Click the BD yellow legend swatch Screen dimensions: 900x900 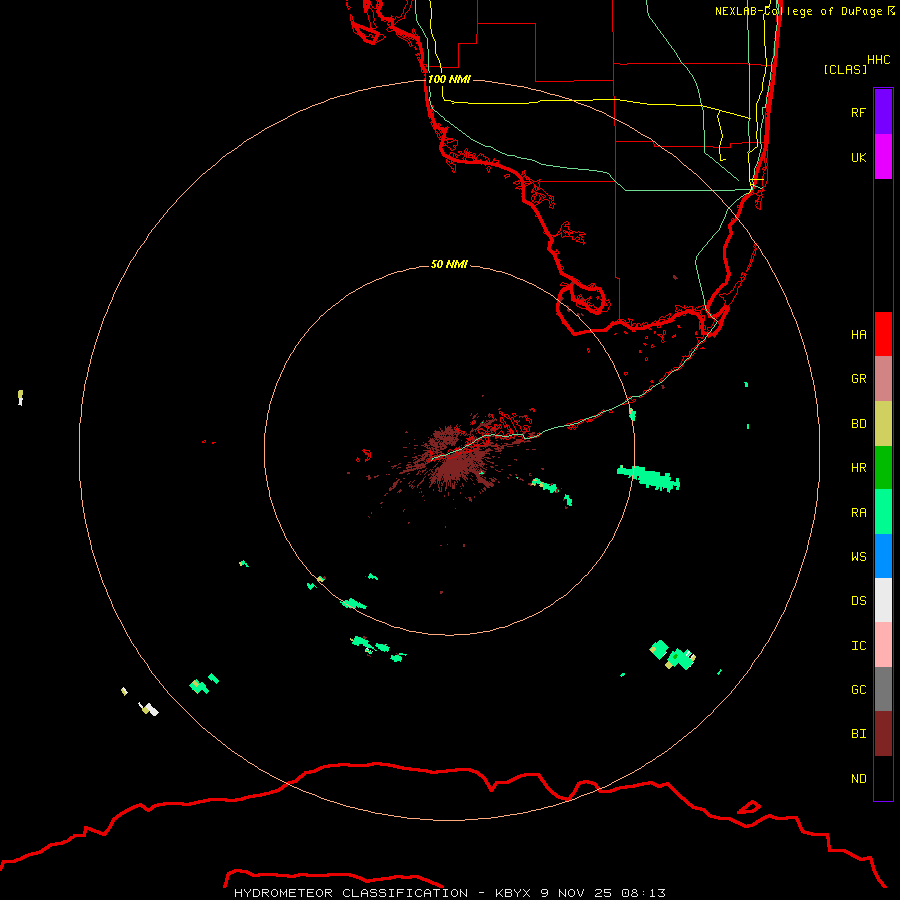883,424
